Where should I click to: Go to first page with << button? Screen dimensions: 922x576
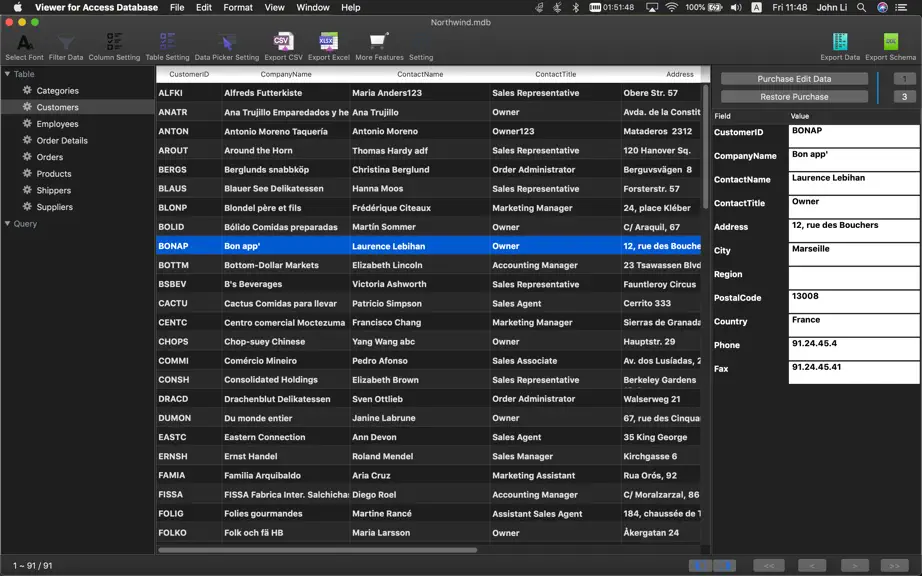(769, 565)
